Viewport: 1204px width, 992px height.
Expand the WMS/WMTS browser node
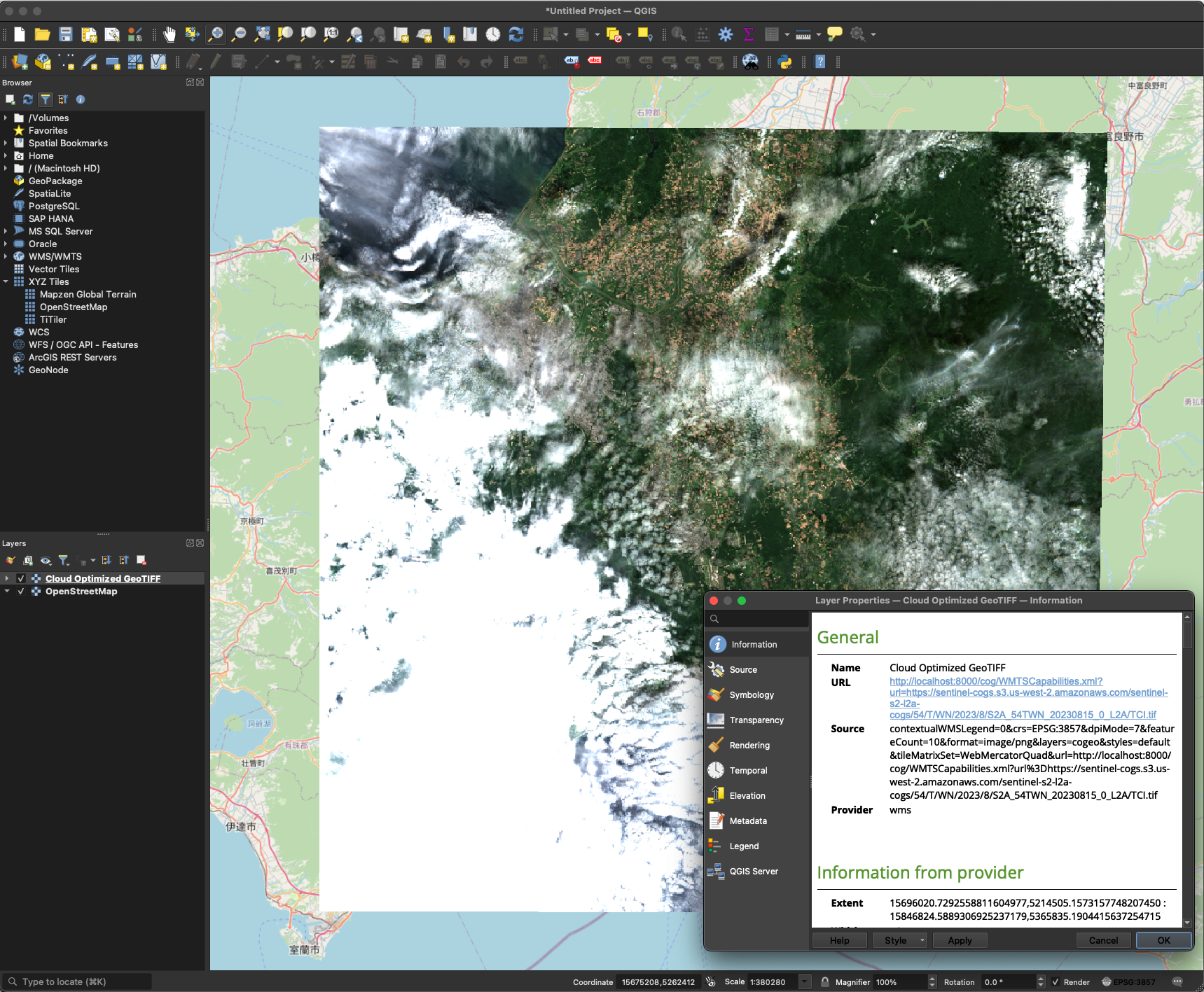point(6,257)
